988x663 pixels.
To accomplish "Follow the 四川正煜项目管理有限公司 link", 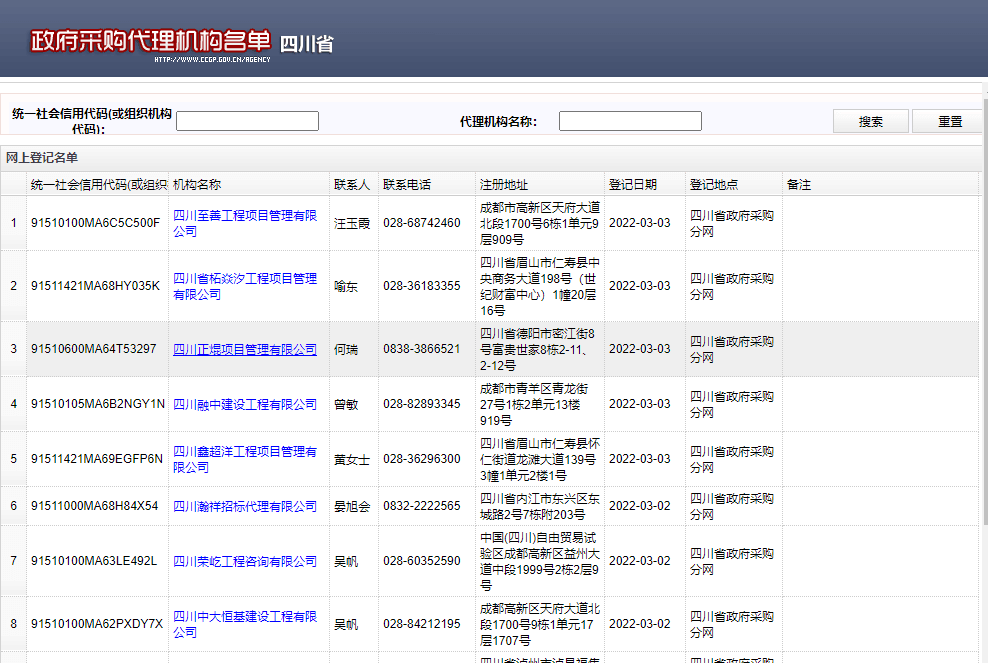I will pyautogui.click(x=244, y=349).
